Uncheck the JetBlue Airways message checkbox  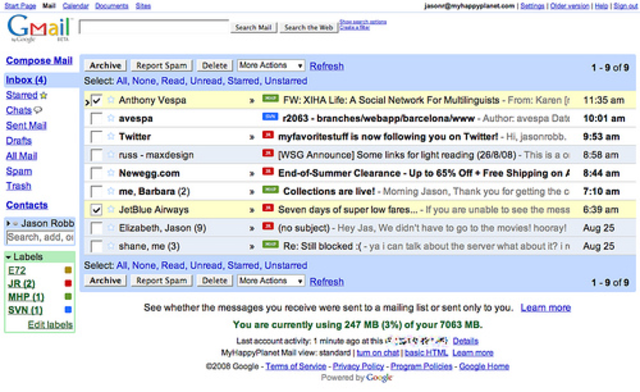96,210
